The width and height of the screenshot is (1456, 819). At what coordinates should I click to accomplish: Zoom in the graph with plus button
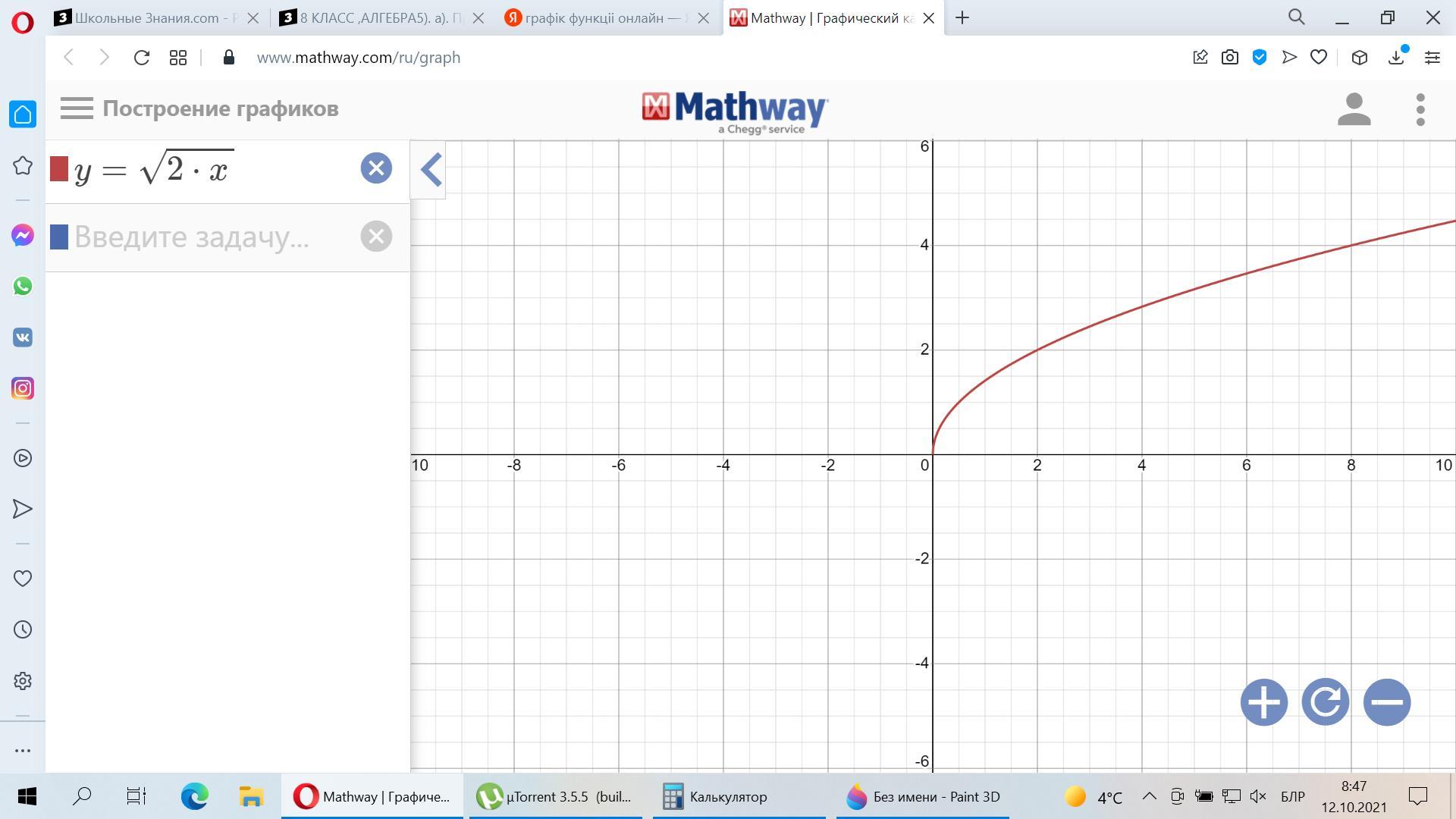tap(1263, 702)
